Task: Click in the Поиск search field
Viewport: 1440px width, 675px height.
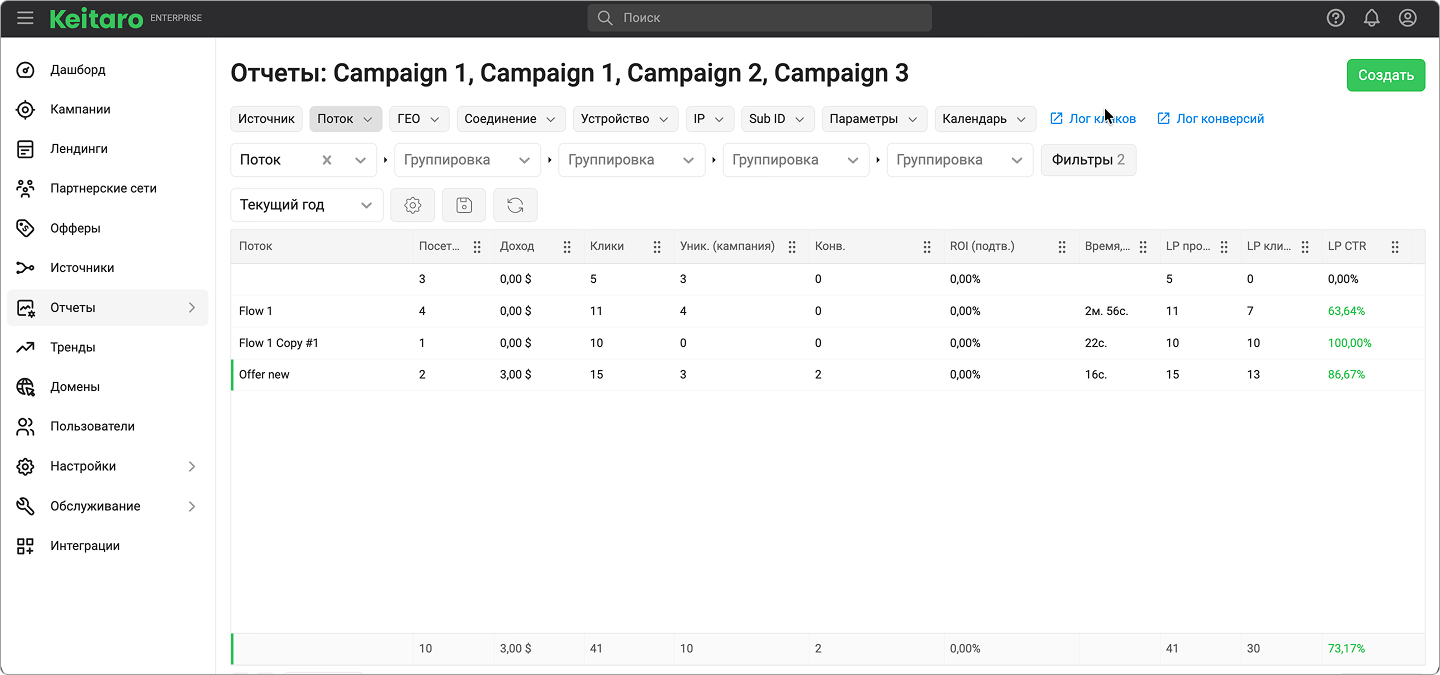Action: tap(760, 18)
